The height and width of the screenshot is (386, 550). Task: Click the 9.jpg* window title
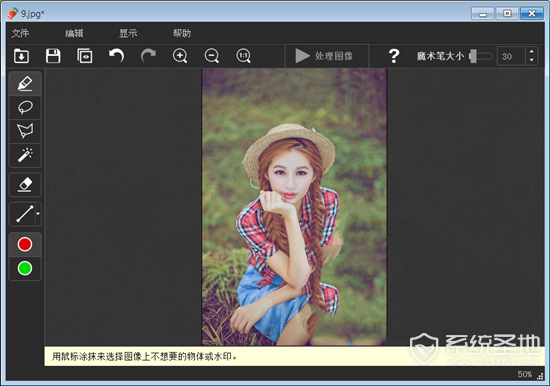tap(32, 14)
